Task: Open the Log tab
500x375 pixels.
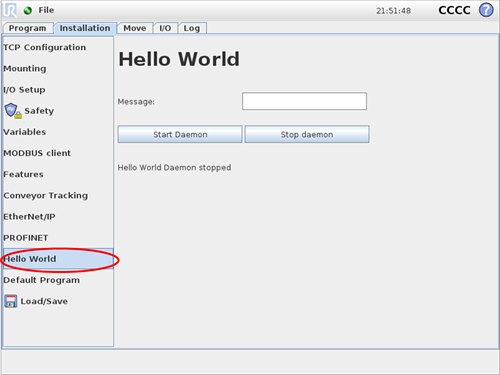Action: click(192, 28)
